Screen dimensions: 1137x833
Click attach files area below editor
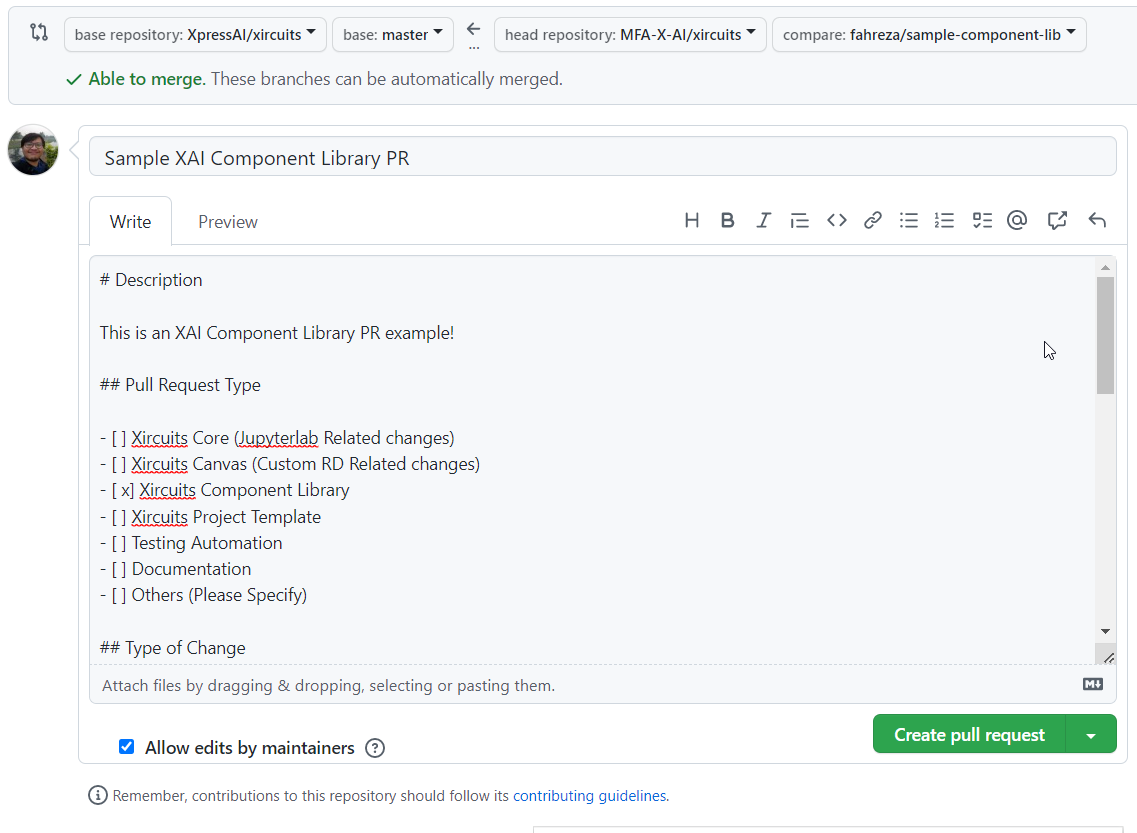point(602,685)
